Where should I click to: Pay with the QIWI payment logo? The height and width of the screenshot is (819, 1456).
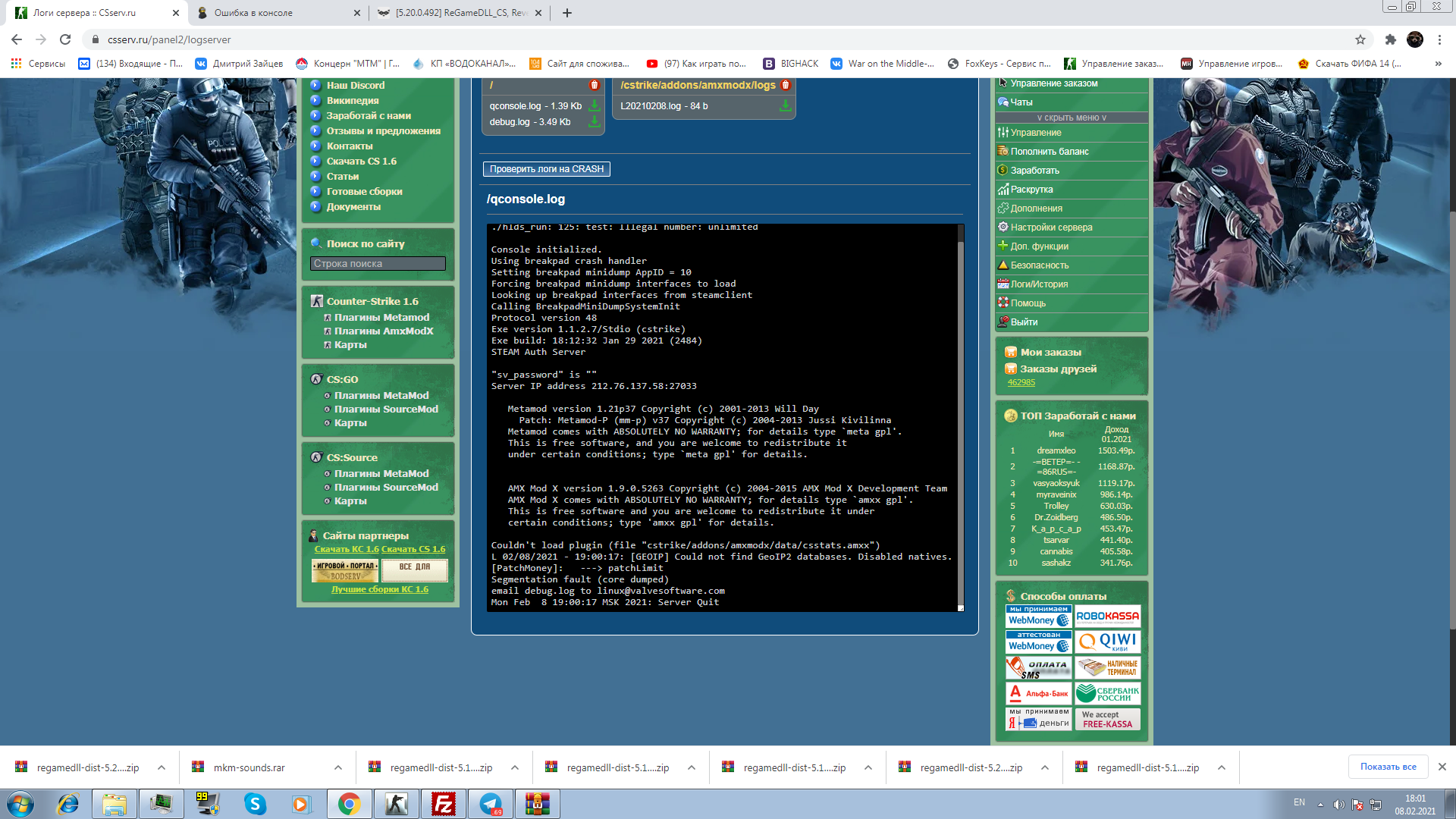pos(1107,642)
